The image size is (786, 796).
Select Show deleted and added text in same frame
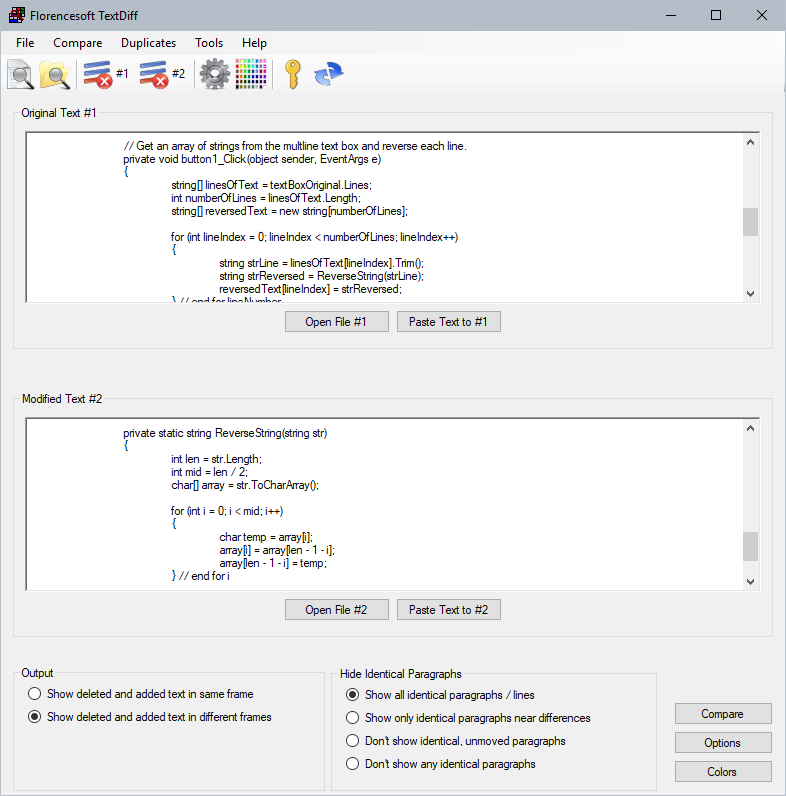(141, 694)
